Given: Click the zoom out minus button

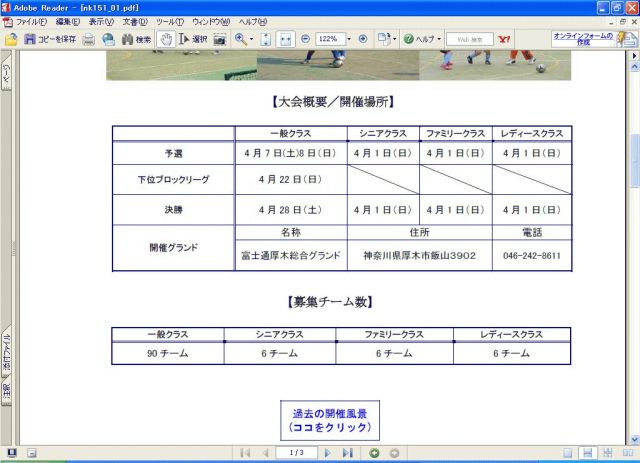Looking at the screenshot, I should click(x=305, y=39).
